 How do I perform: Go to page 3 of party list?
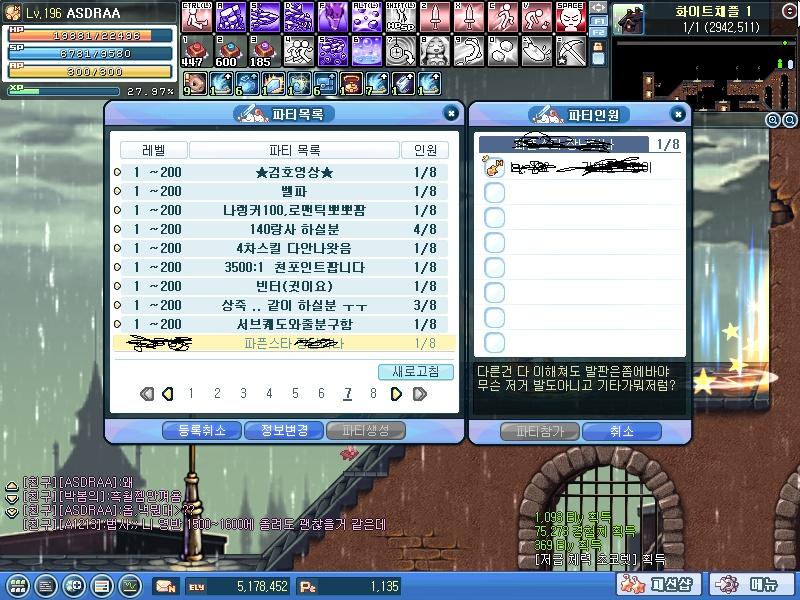coord(243,393)
